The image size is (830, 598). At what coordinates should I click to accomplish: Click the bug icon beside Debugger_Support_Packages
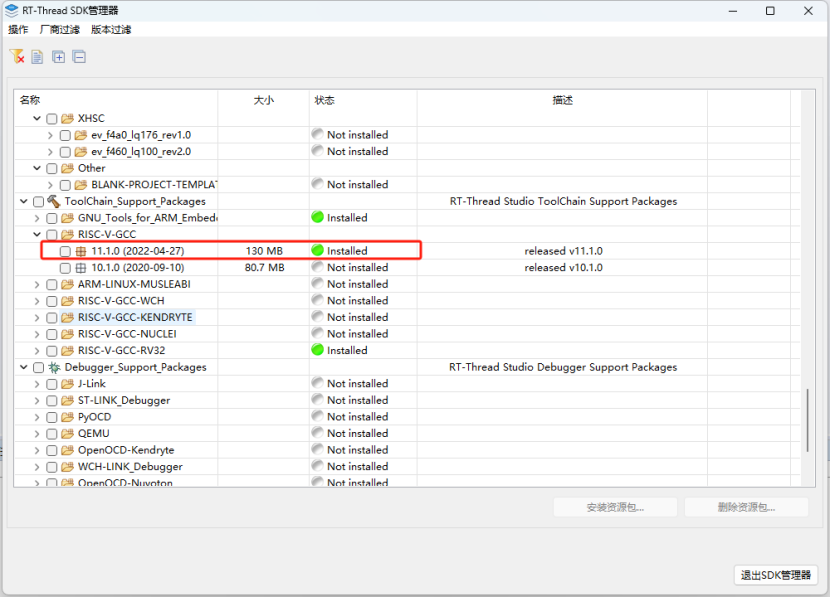pos(54,367)
